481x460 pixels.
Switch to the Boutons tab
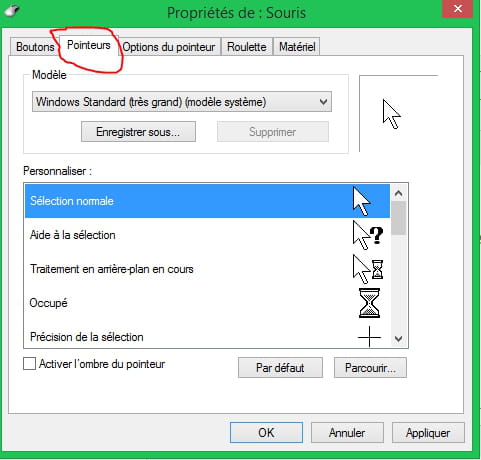click(x=35, y=47)
